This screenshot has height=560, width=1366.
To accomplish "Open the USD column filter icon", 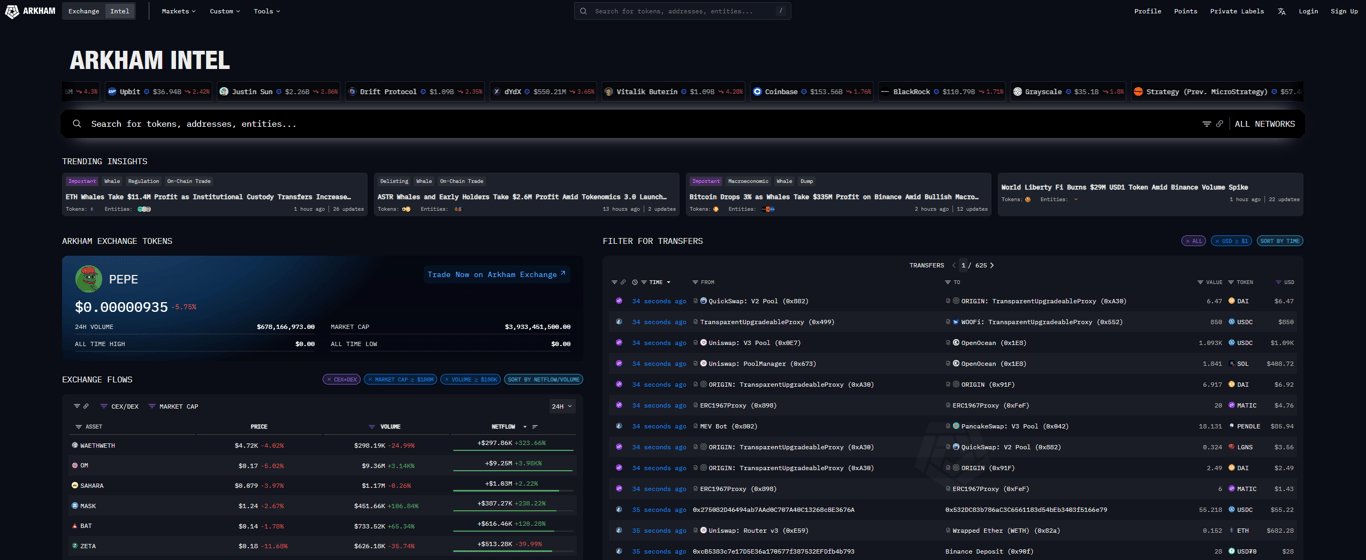I will [x=1278, y=282].
